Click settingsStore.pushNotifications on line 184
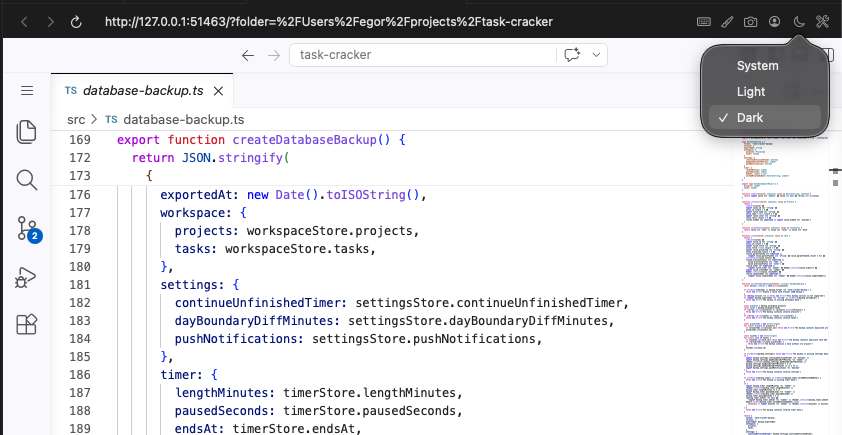Image resolution: width=842 pixels, height=435 pixels. (x=424, y=339)
